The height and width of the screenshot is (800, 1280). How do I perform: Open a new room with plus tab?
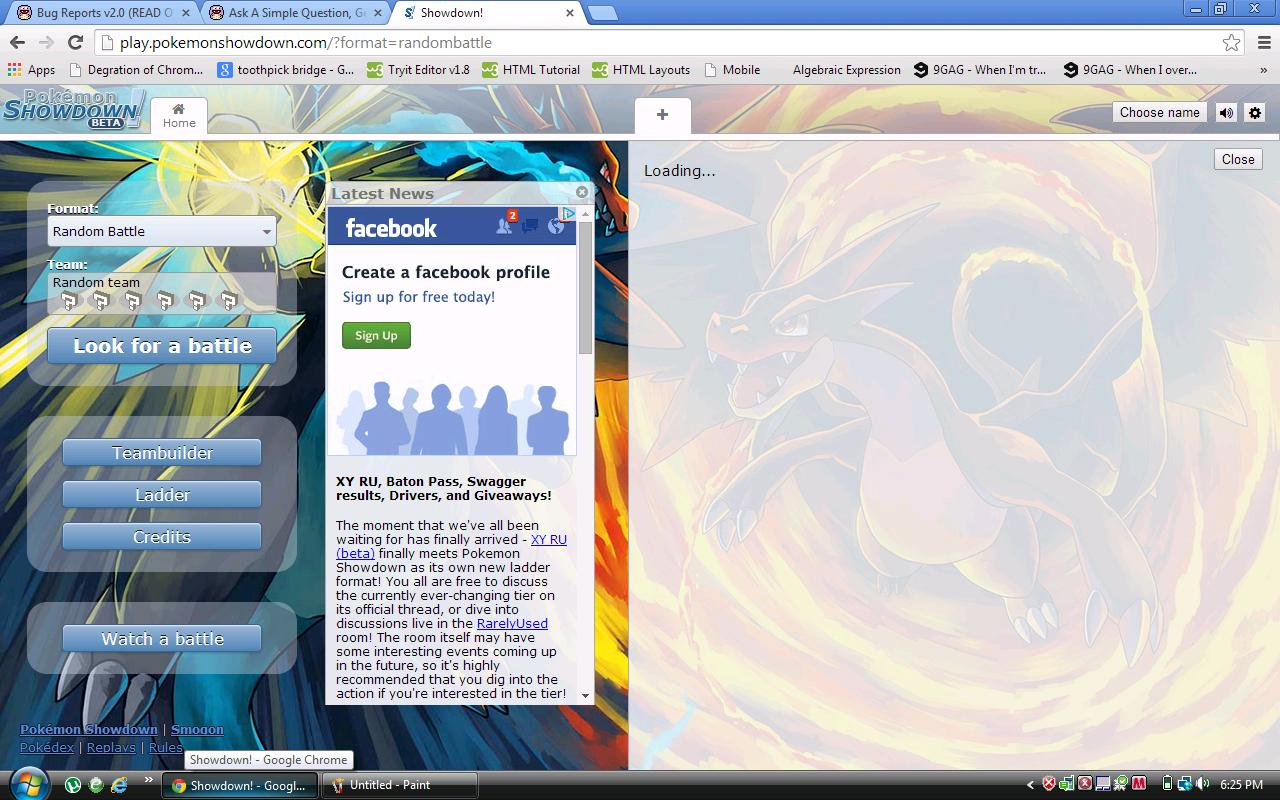coord(662,115)
